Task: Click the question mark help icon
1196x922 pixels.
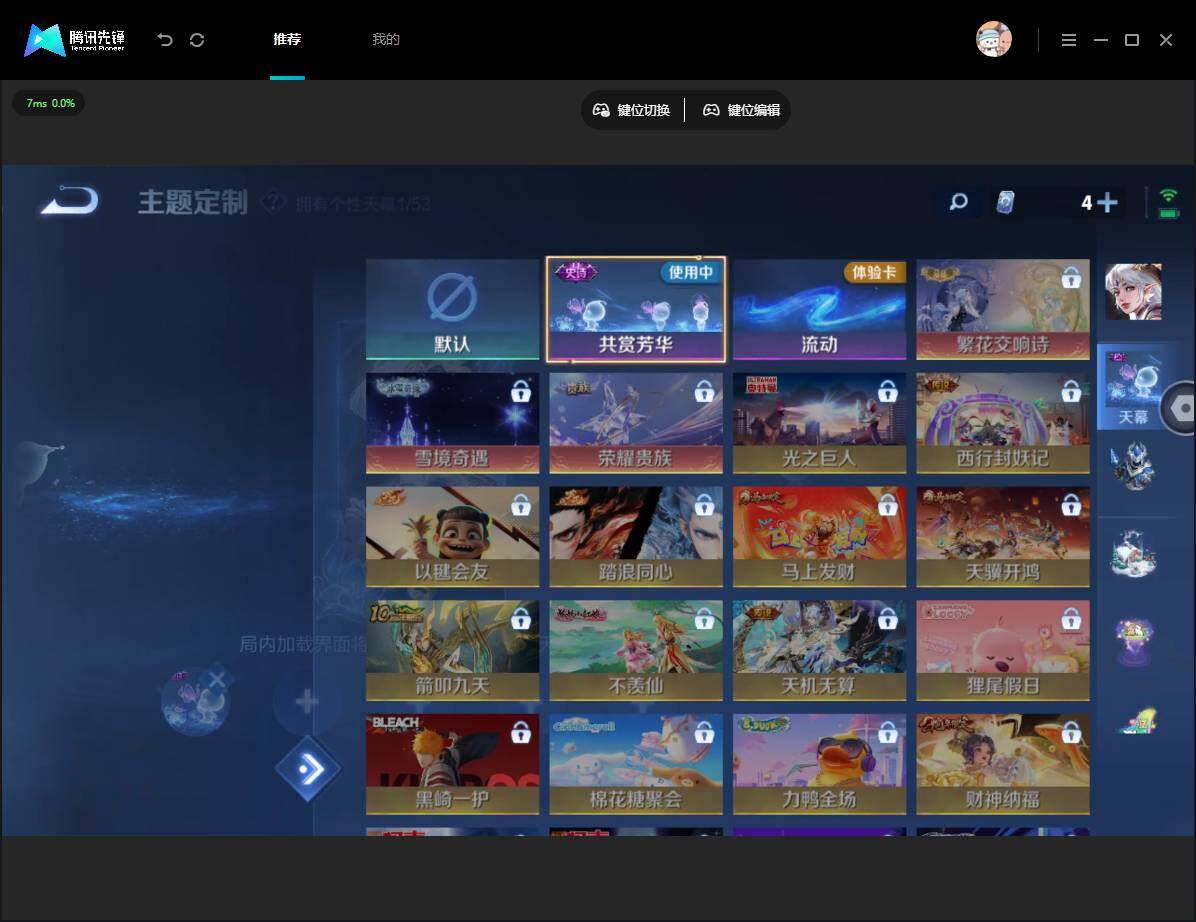Action: click(x=273, y=203)
